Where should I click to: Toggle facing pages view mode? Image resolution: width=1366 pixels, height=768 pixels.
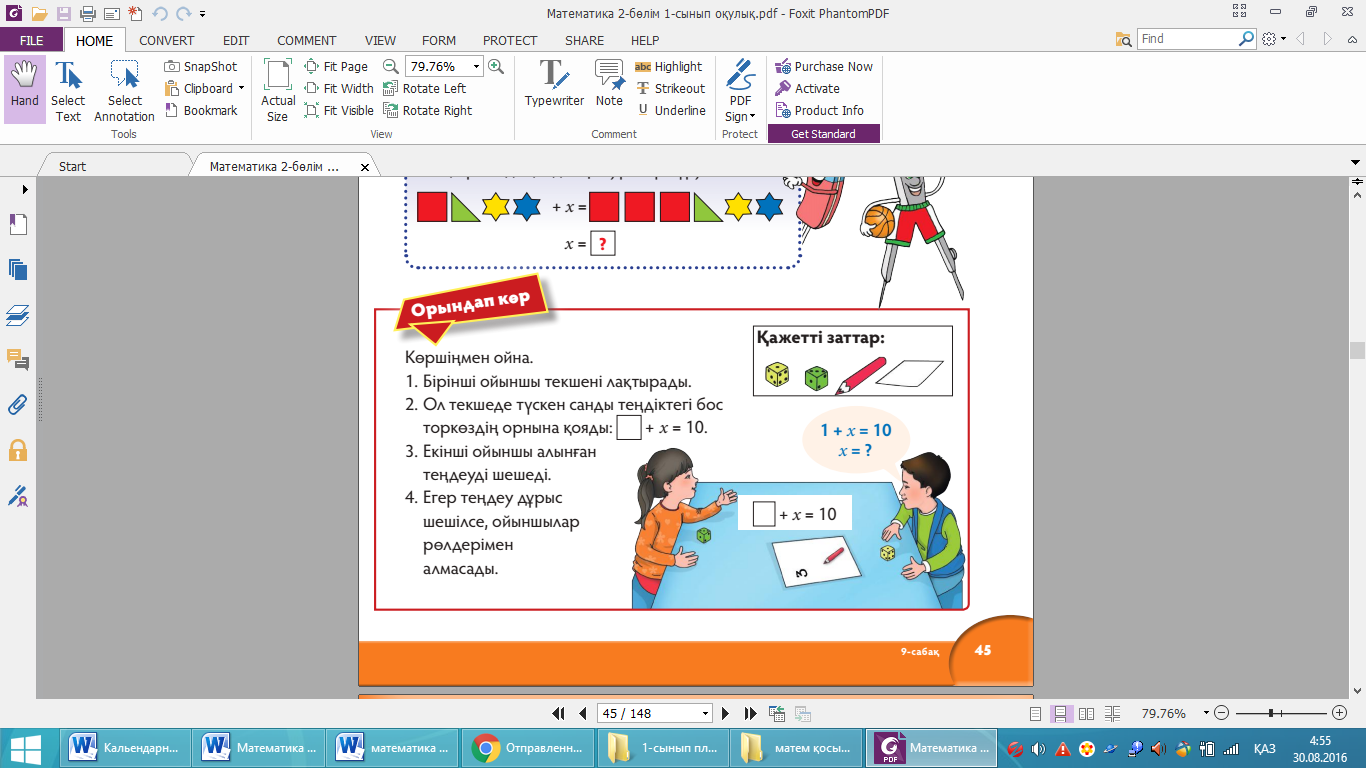[x=1085, y=714]
